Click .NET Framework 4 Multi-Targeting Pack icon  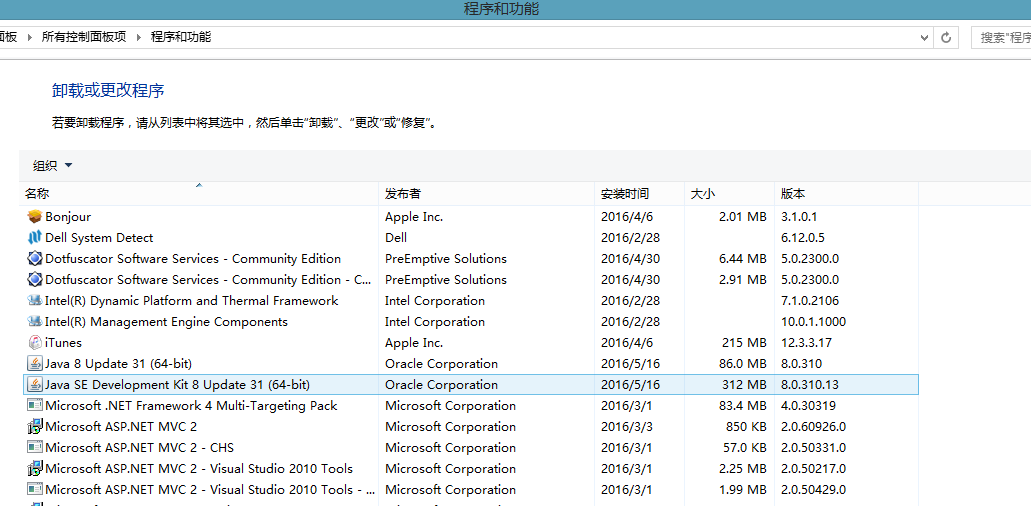point(35,405)
